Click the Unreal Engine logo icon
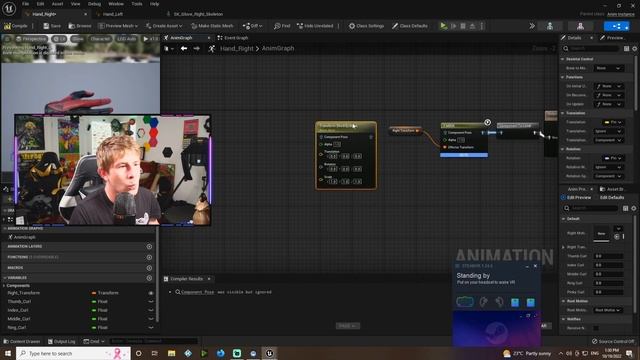The image size is (640, 360). (x=9, y=8)
